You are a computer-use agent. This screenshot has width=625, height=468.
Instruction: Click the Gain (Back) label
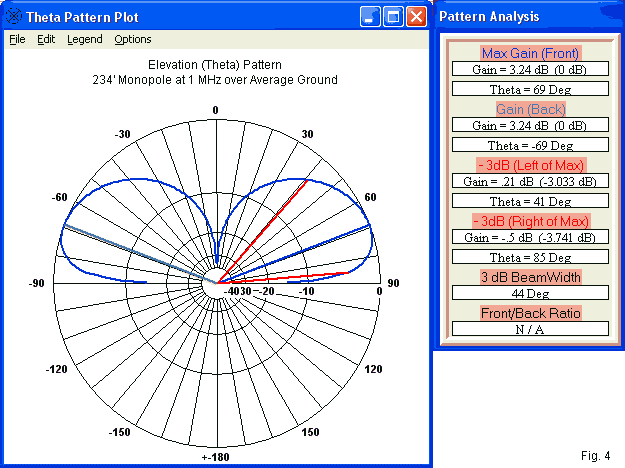(530, 108)
